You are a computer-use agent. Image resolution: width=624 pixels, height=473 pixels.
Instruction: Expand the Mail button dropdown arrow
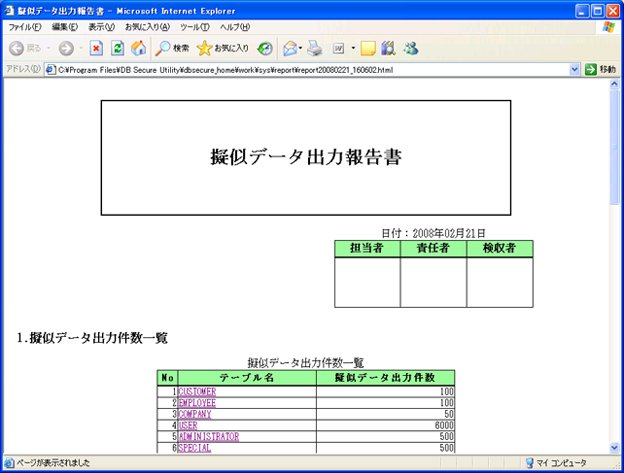coord(300,49)
